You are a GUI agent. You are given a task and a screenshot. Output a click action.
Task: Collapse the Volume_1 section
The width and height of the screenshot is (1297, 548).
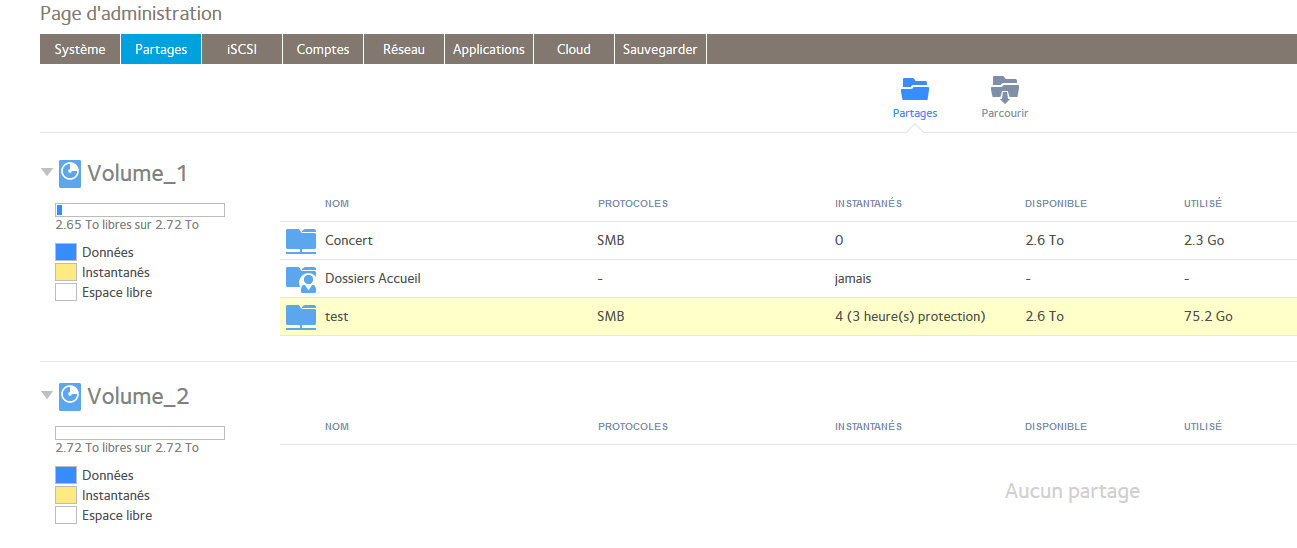[47, 172]
